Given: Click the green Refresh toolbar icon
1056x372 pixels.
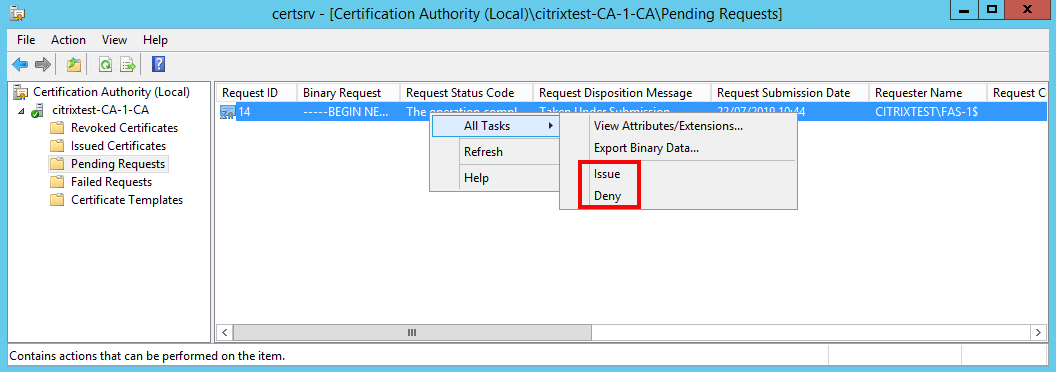Looking at the screenshot, I should [105, 65].
